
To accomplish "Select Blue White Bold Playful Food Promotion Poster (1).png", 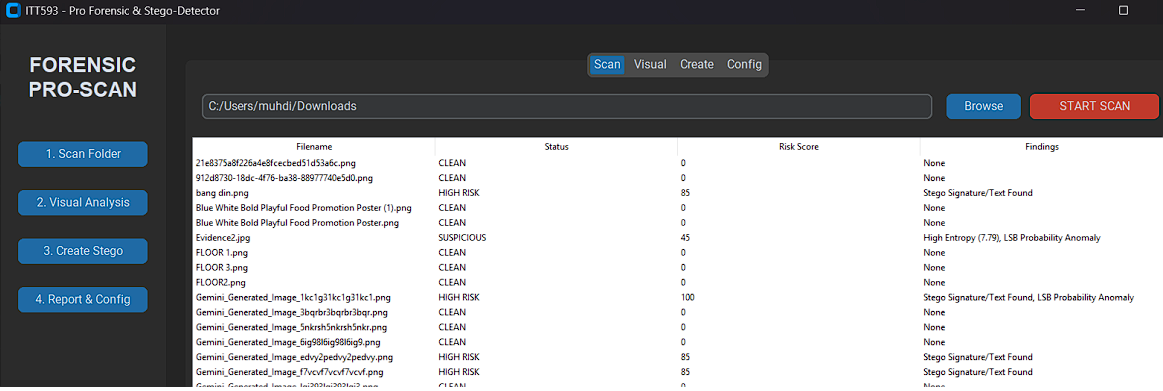I will click(x=678, y=208).
